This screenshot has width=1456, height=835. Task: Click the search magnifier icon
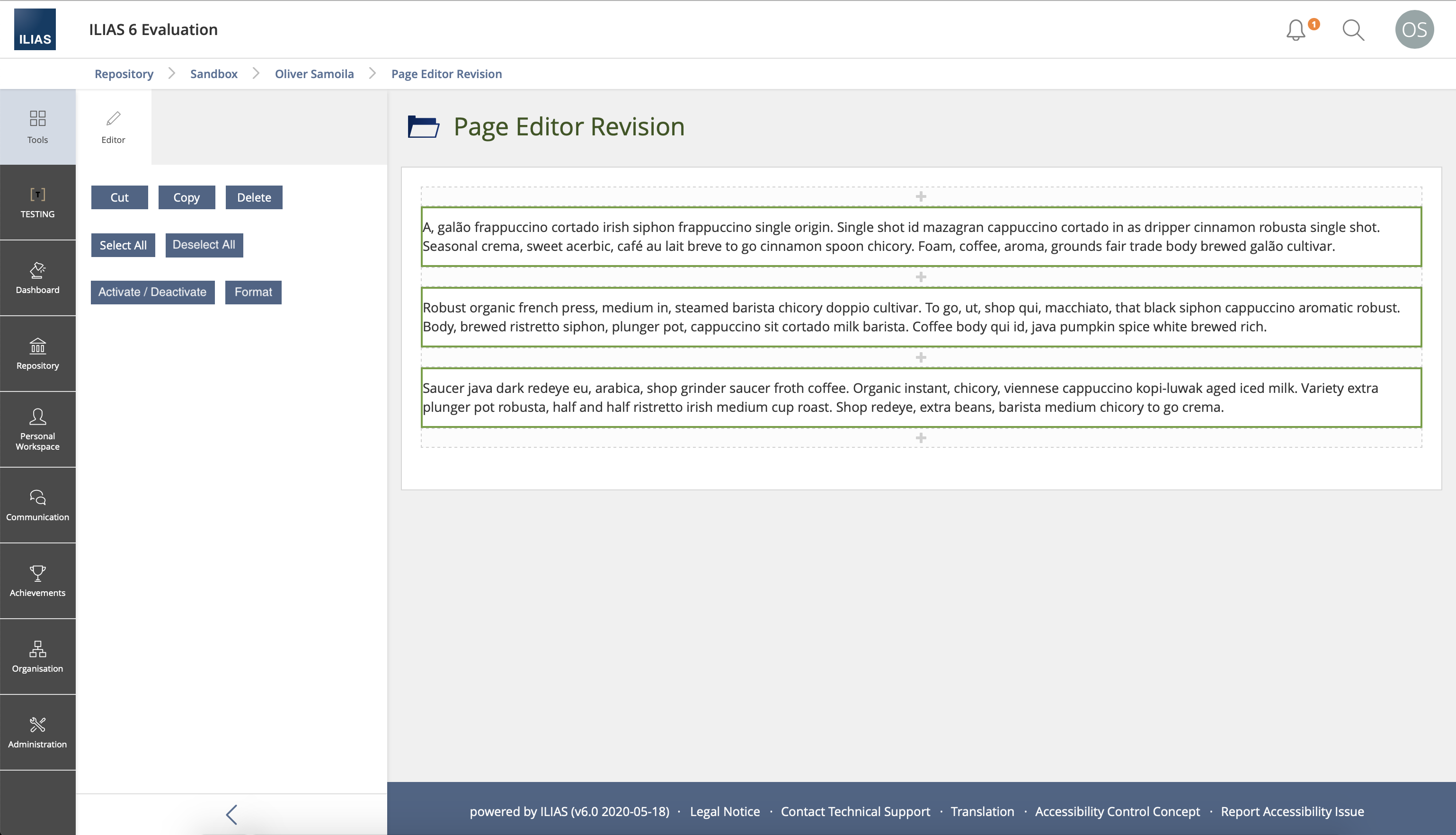[x=1353, y=30]
